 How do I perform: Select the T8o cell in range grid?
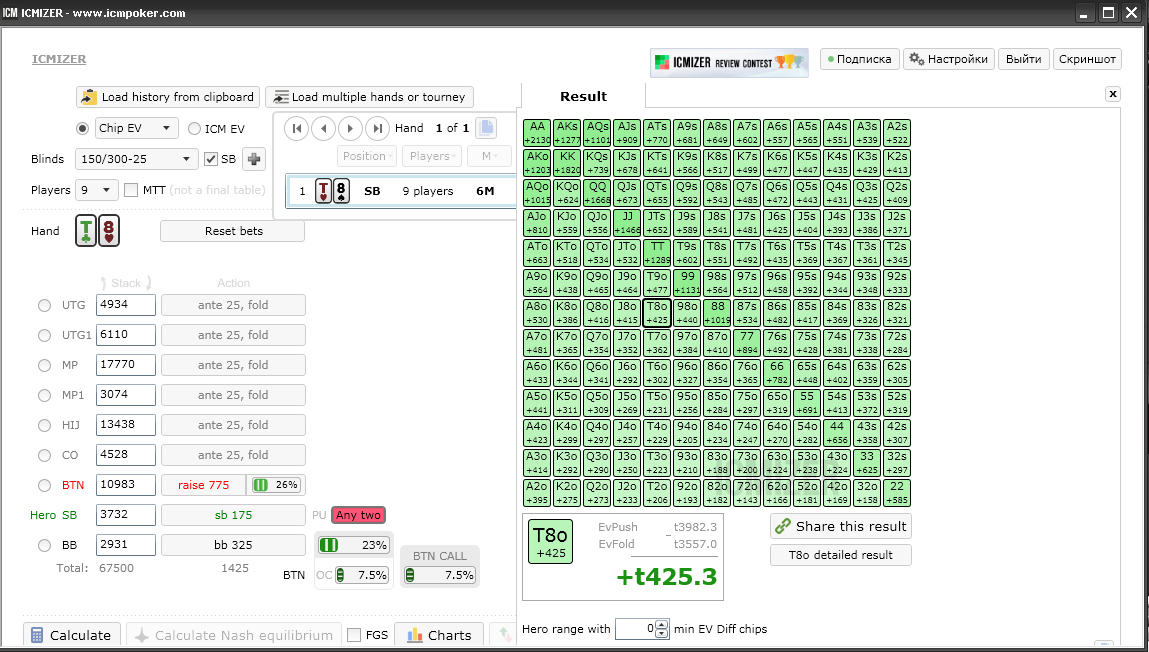[x=657, y=314]
